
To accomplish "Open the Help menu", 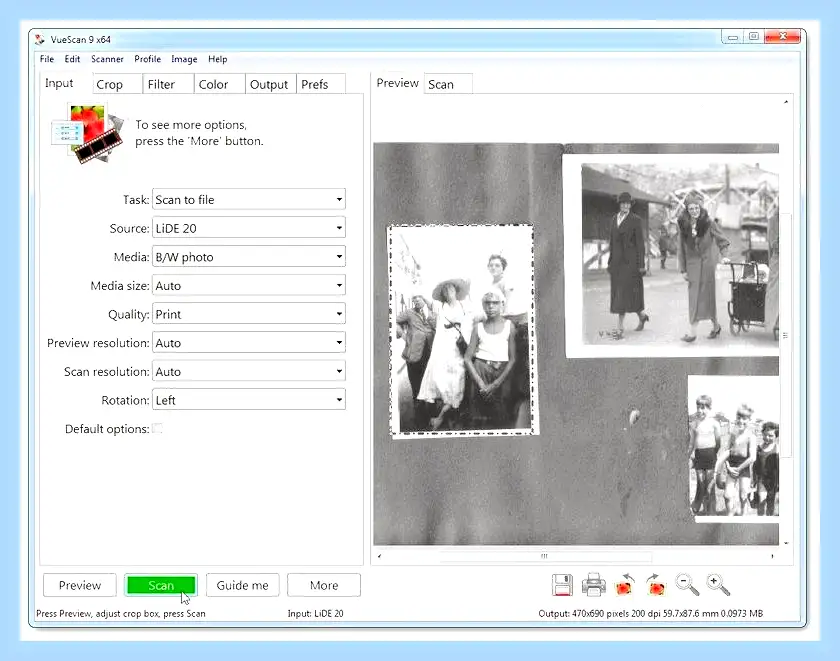I will pos(218,59).
